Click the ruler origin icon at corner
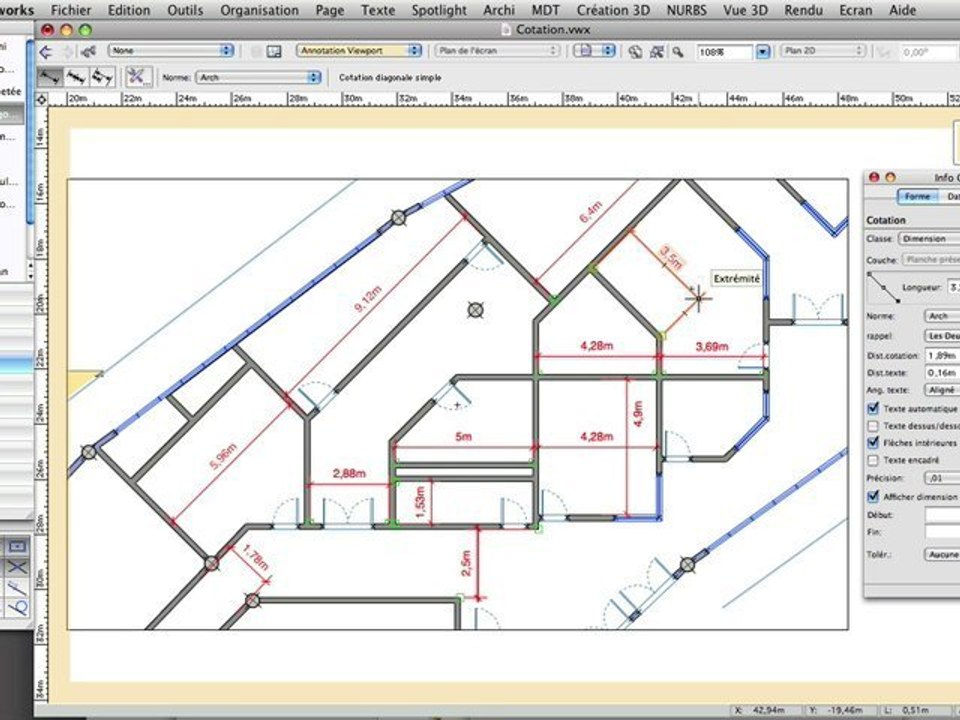Viewport: 960px width, 720px height. tap(41, 99)
